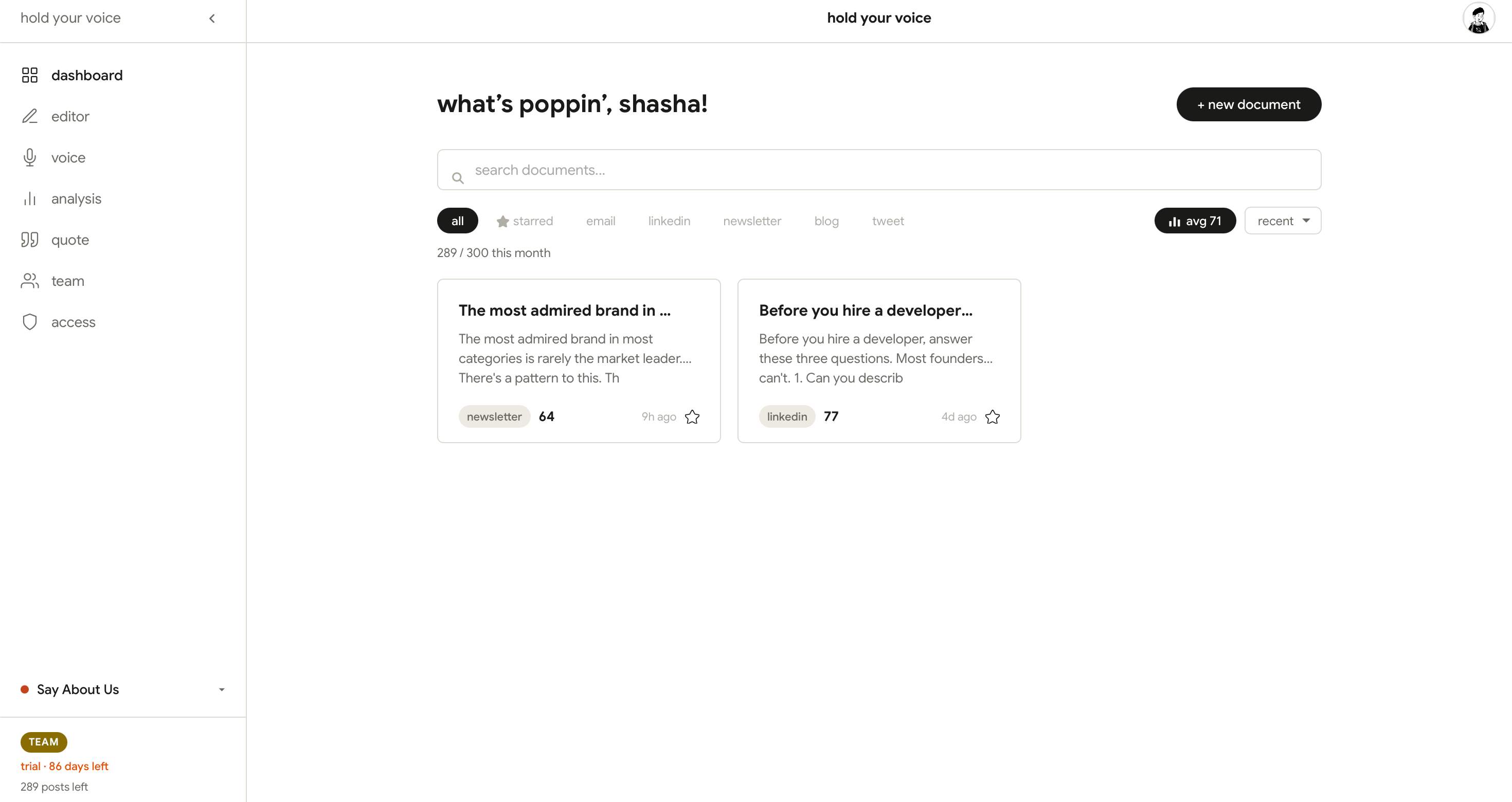
Task: Open the user profile avatar
Action: [x=1478, y=18]
